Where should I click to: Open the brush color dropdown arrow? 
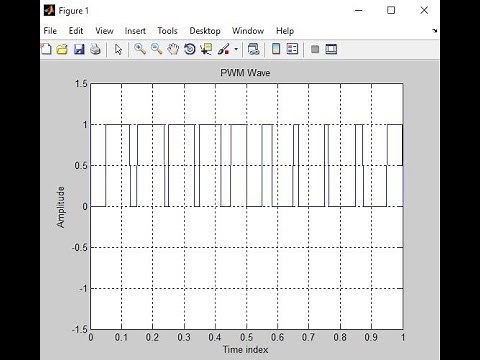tap(236, 49)
